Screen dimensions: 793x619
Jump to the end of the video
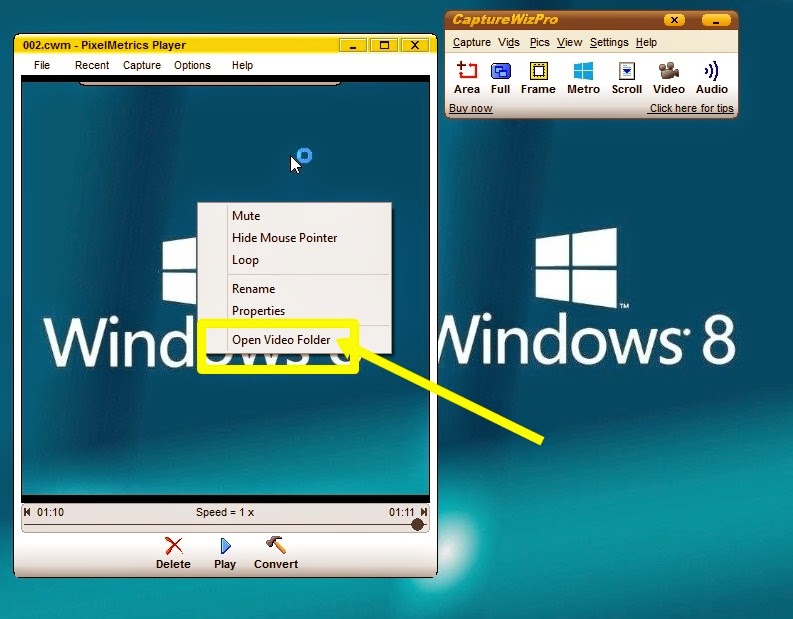(x=424, y=512)
